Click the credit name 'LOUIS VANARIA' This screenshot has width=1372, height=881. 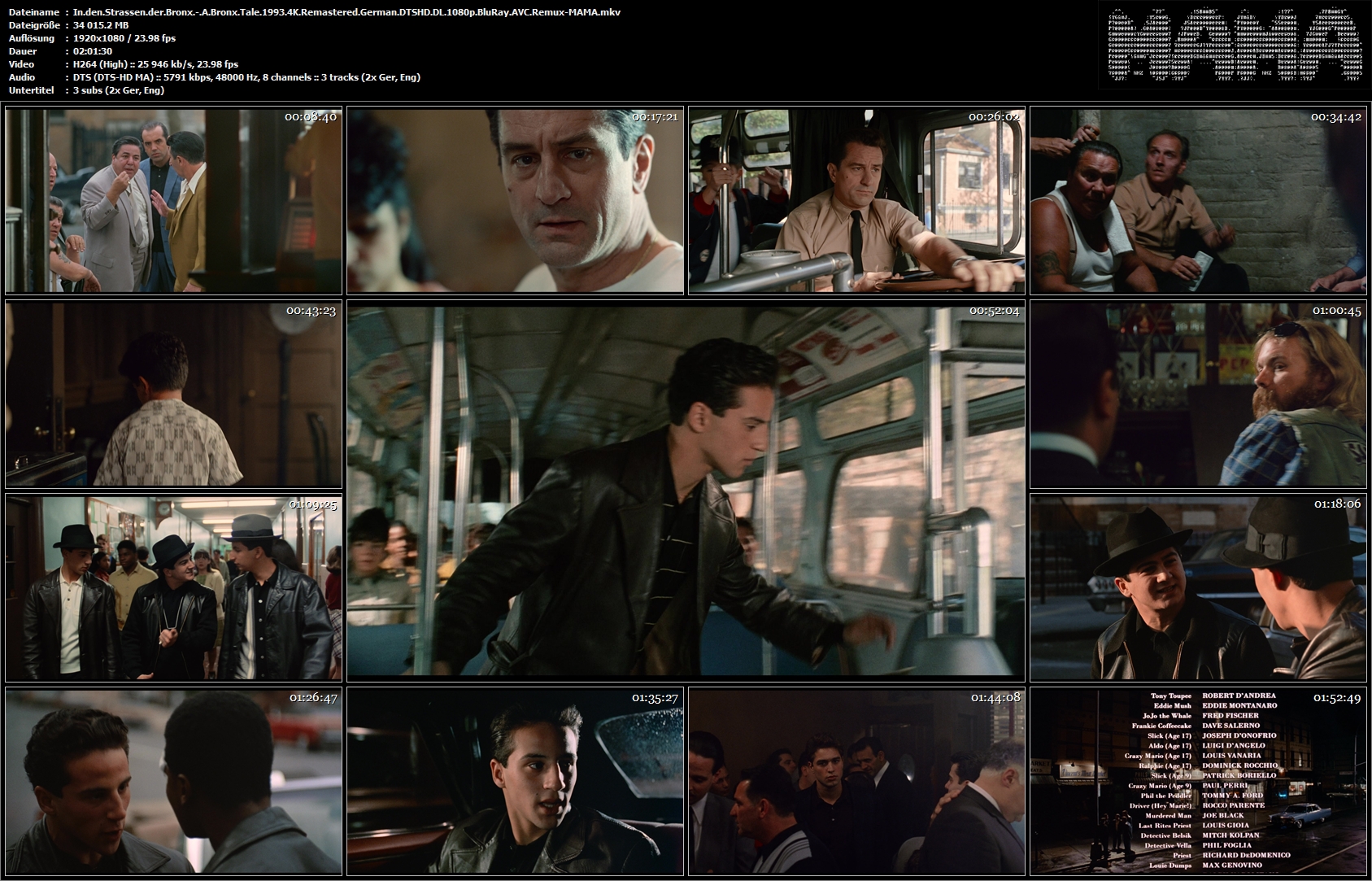click(1231, 756)
